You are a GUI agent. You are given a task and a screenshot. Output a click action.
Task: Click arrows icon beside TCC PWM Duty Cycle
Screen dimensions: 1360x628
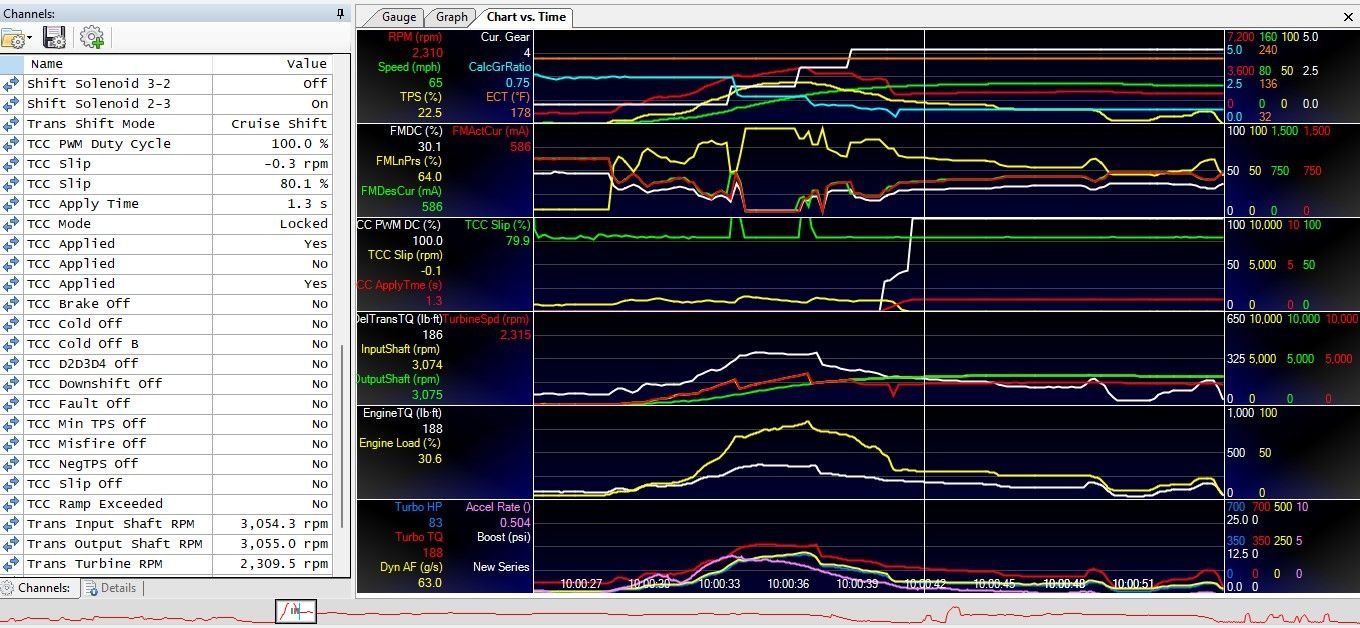click(12, 144)
